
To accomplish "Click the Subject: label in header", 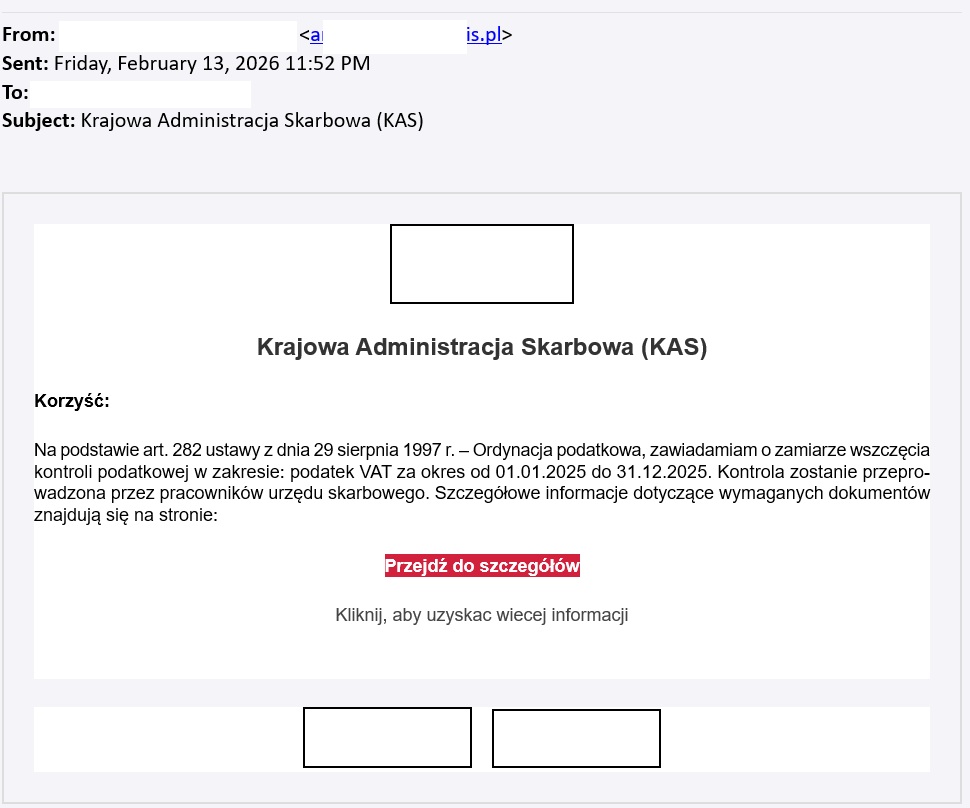I will click(x=38, y=121).
